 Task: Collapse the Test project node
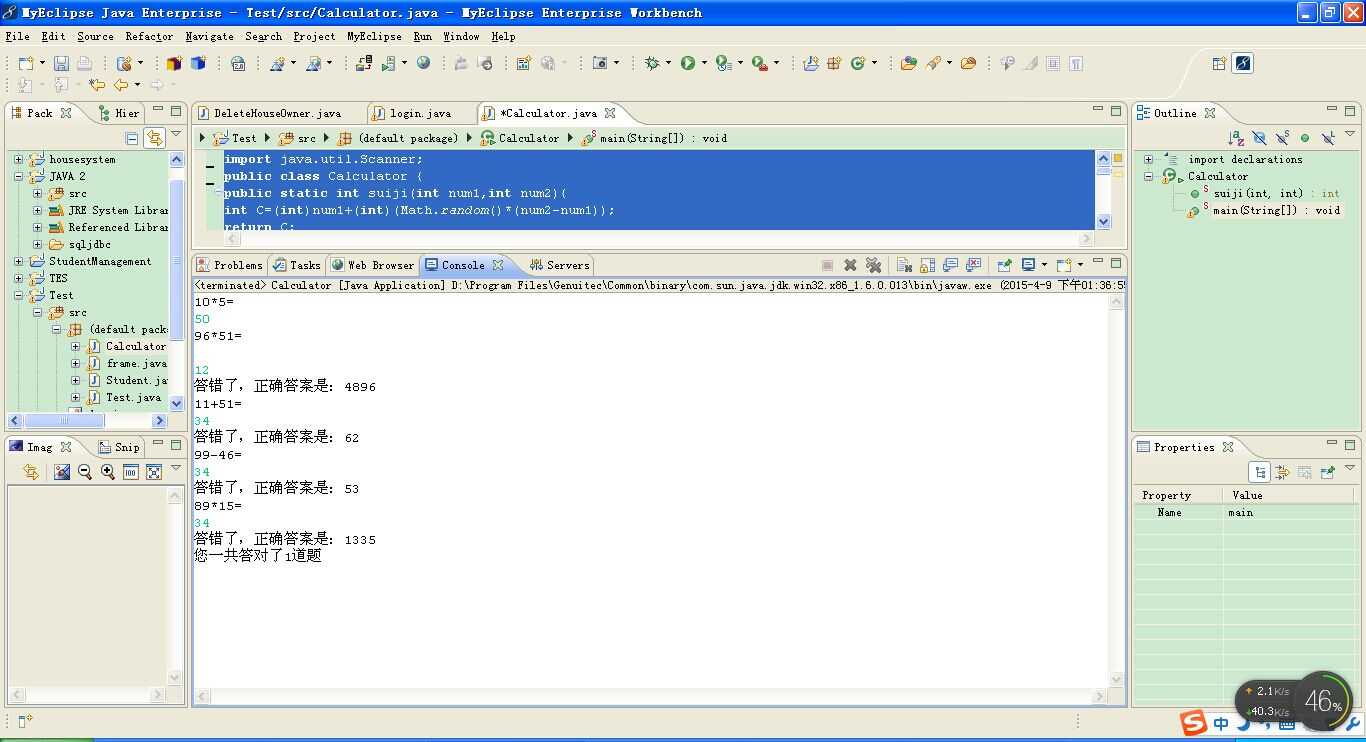click(x=18, y=295)
